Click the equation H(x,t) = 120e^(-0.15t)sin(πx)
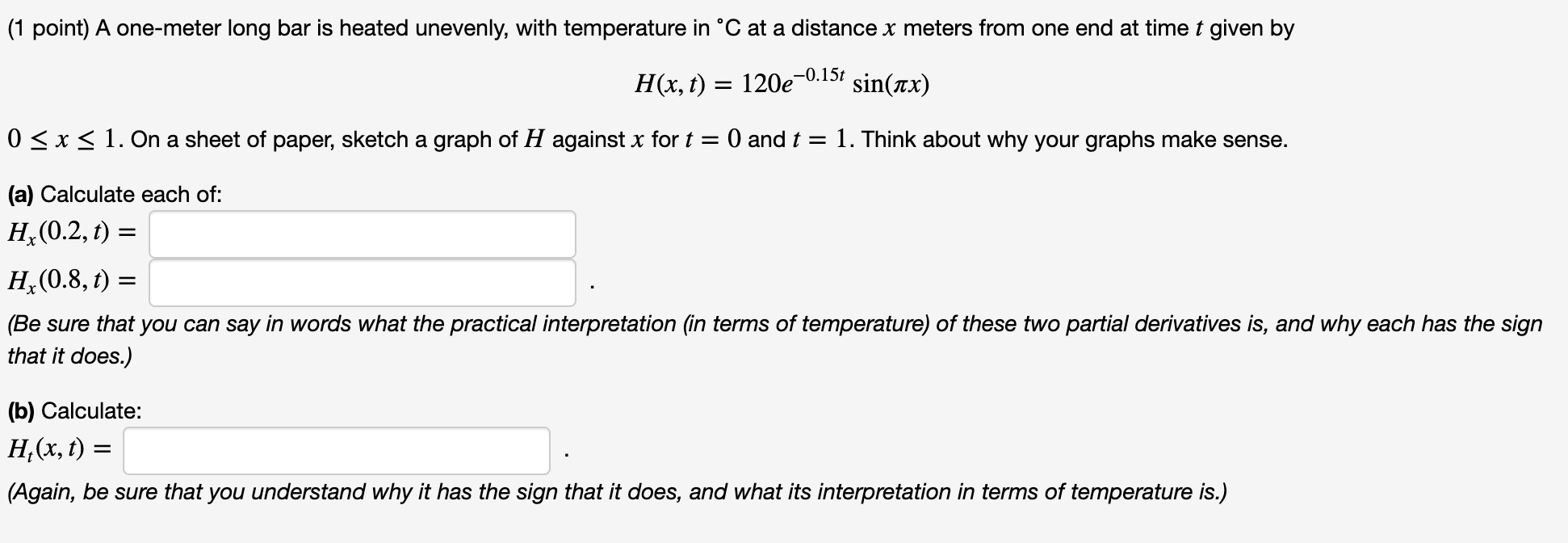This screenshot has height=543, width=1568. [779, 81]
